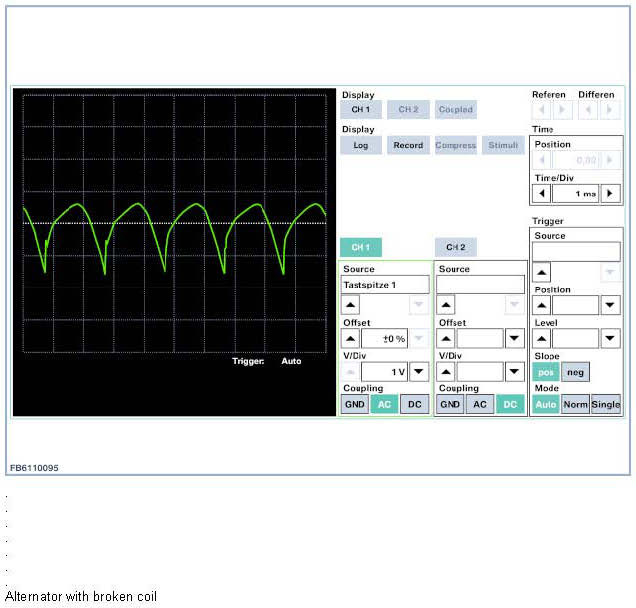Click Reference left arrow

click(x=541, y=110)
